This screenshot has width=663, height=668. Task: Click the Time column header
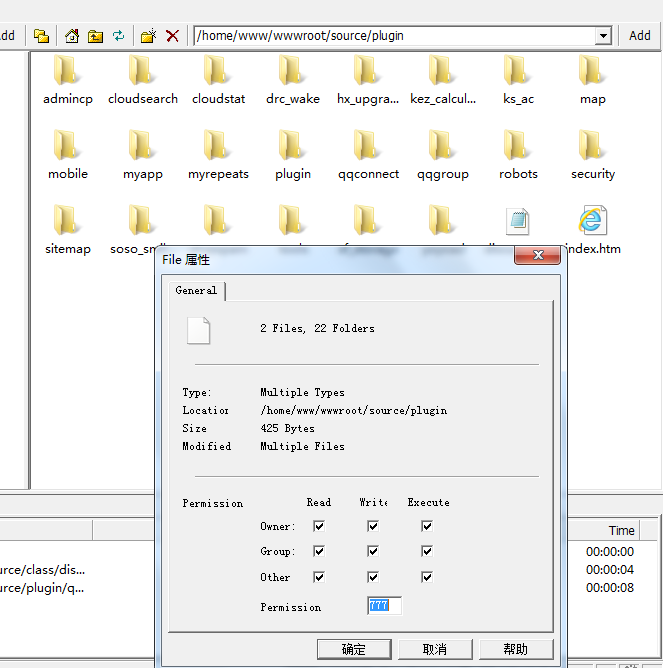[621, 531]
